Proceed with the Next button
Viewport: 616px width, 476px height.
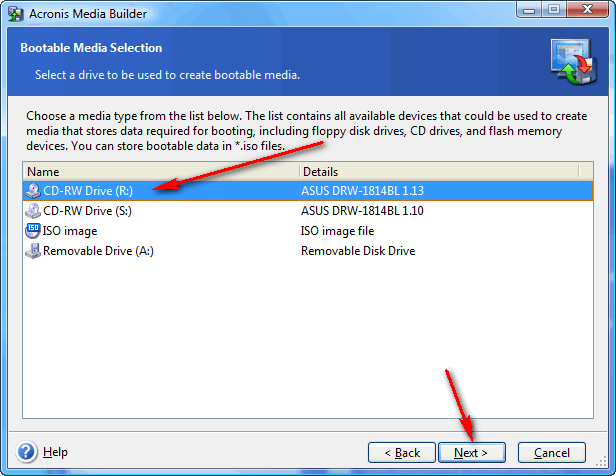[471, 453]
